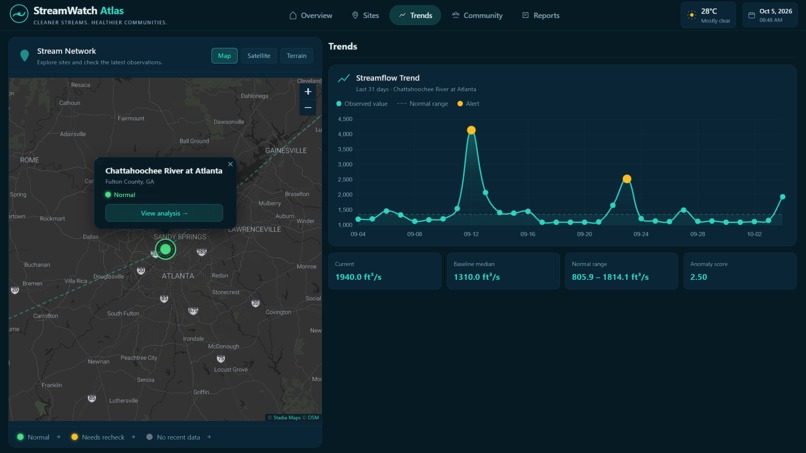Toggle the Observed value chart series
The height and width of the screenshot is (453, 806).
361,104
